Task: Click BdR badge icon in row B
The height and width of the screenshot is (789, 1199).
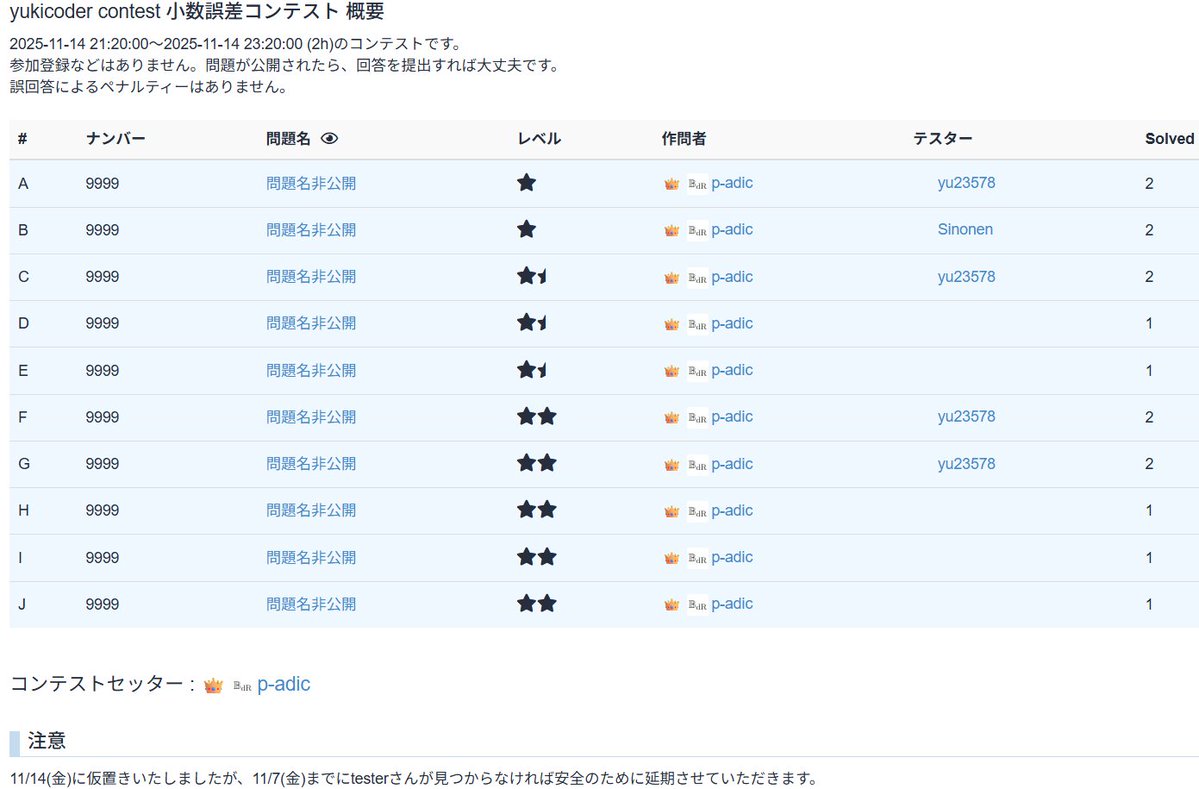Action: [697, 230]
